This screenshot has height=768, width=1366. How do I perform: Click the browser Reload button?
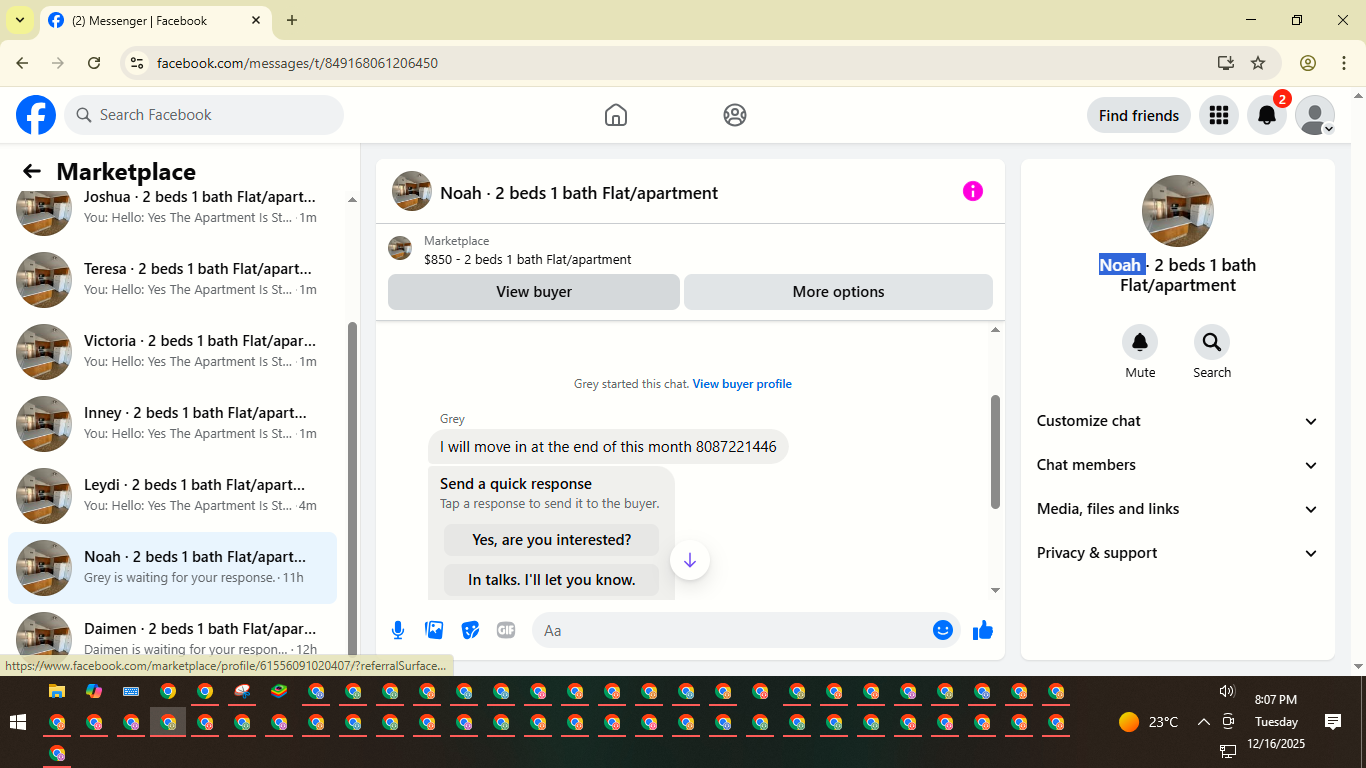point(94,63)
